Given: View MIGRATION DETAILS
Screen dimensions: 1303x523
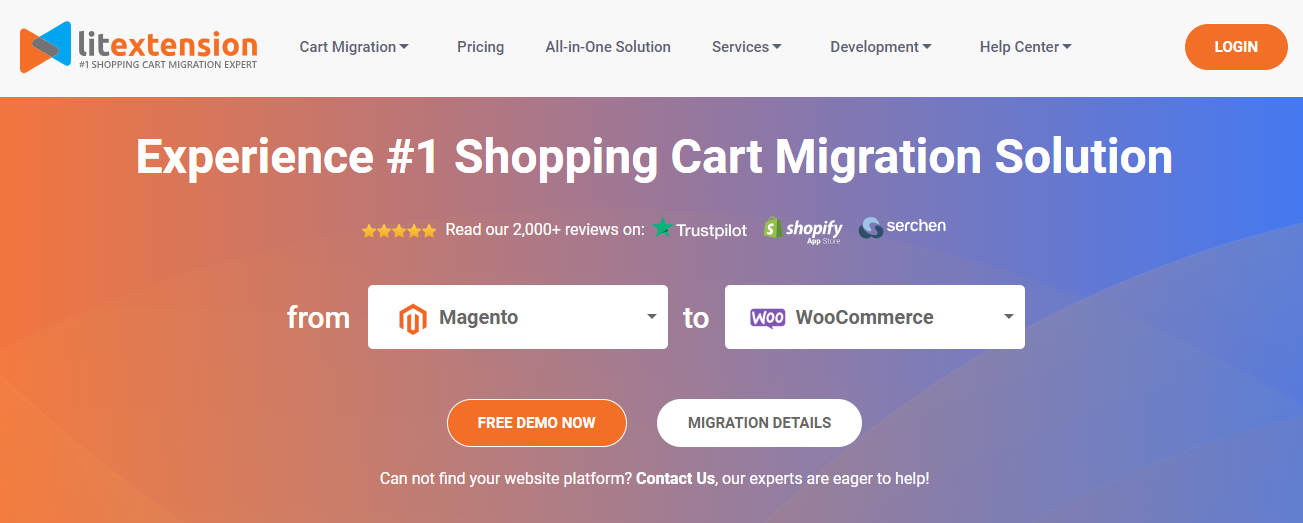Looking at the screenshot, I should click(x=759, y=423).
